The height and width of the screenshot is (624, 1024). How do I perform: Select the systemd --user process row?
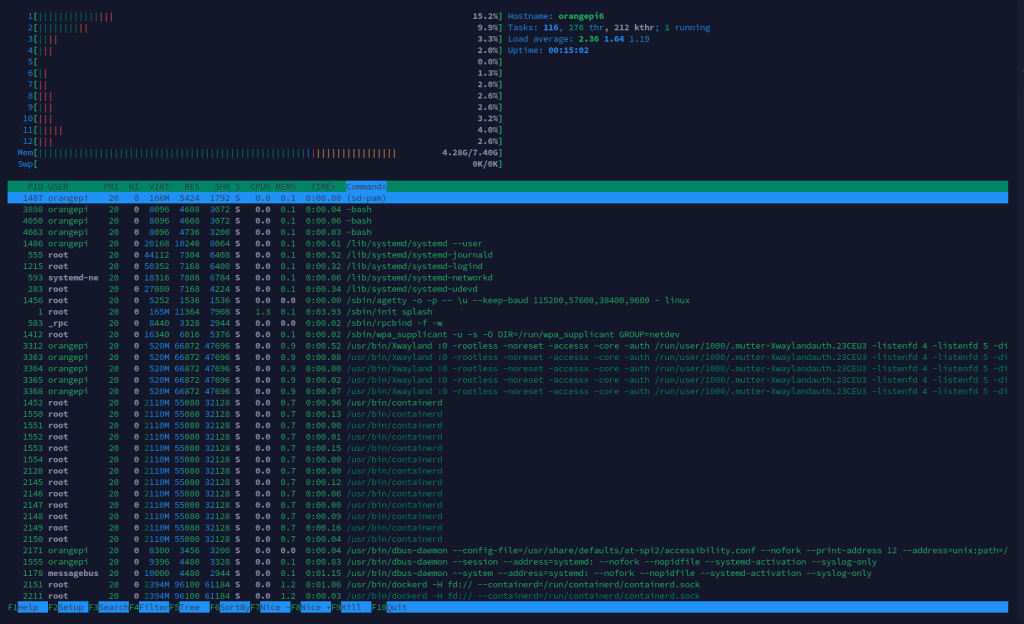(x=507, y=243)
